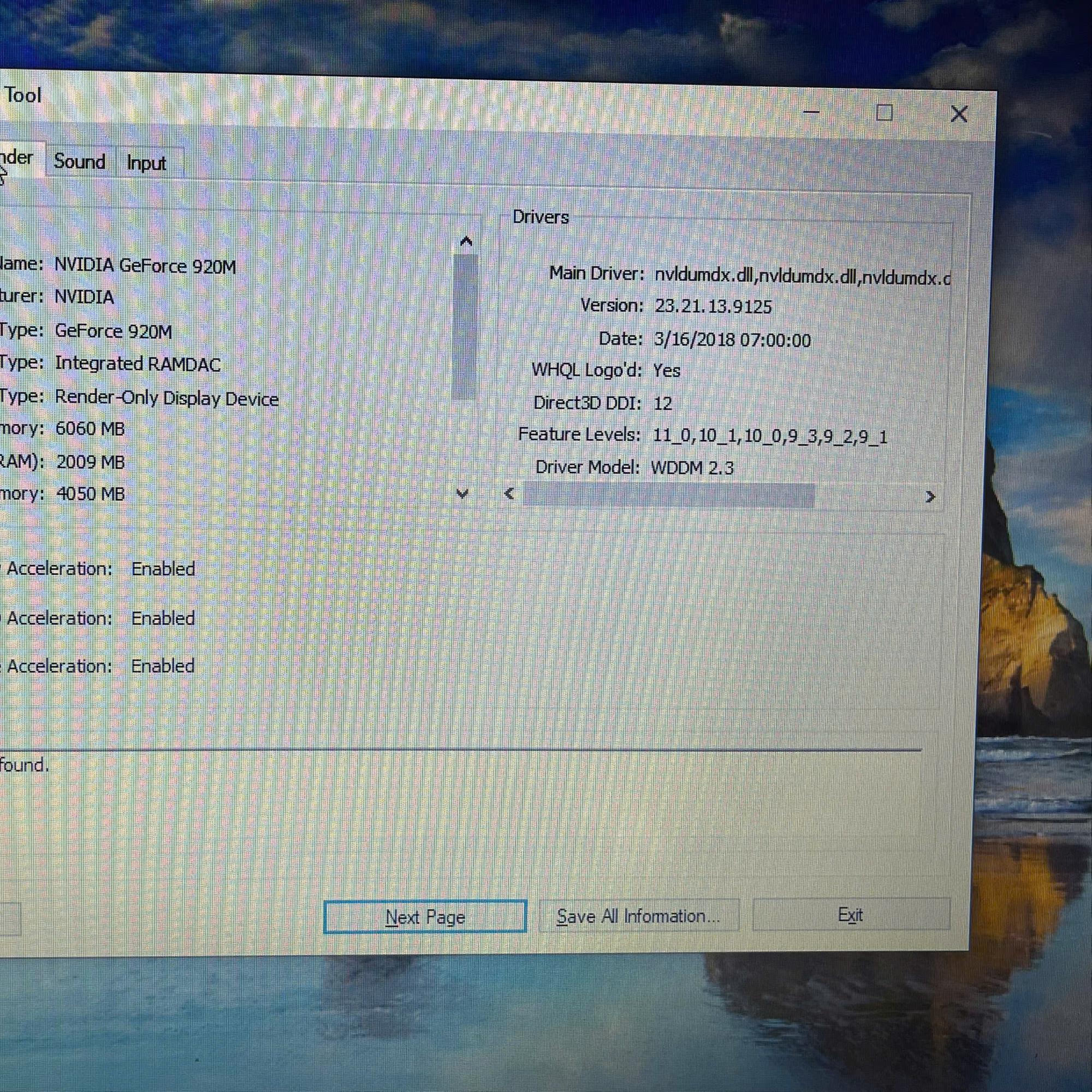
Task: Click the 2009 MB VRAM value
Action: pyautogui.click(x=91, y=462)
